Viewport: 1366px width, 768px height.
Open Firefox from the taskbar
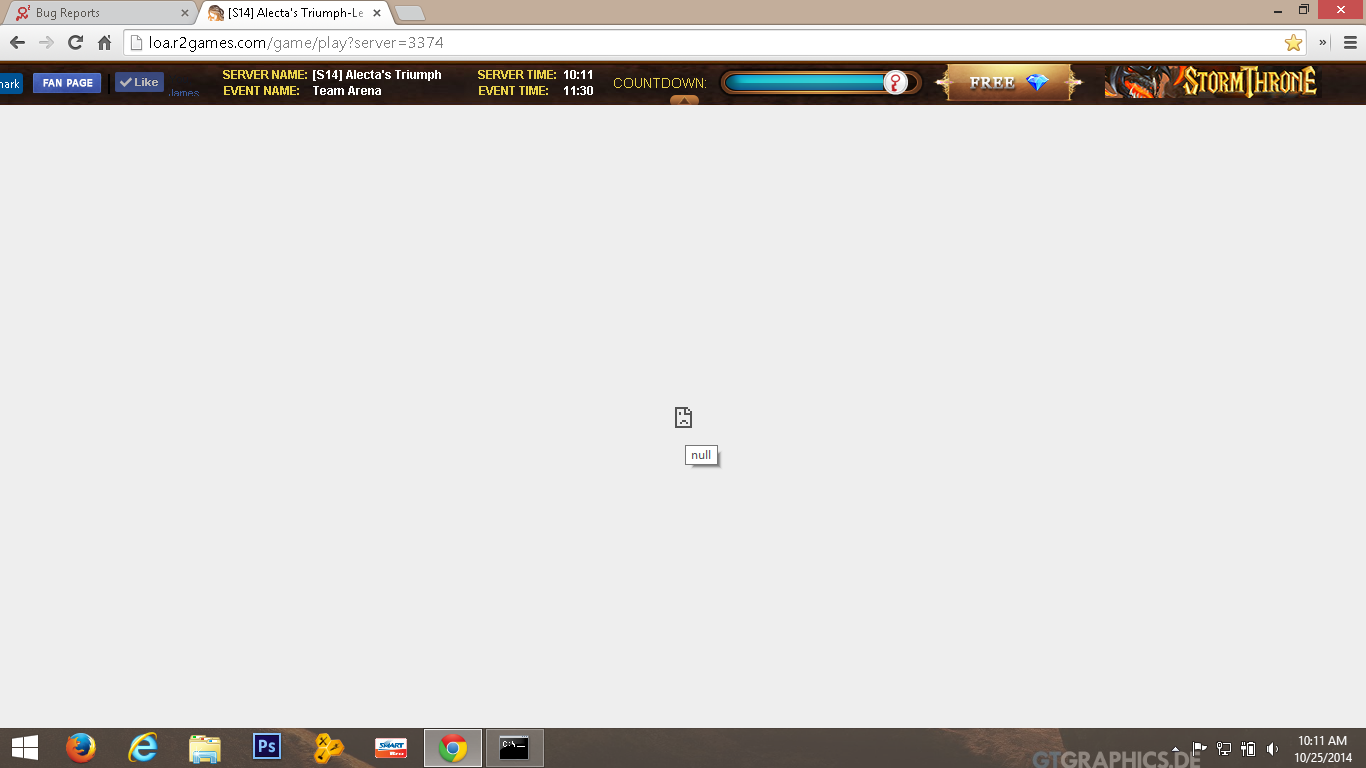[x=80, y=747]
